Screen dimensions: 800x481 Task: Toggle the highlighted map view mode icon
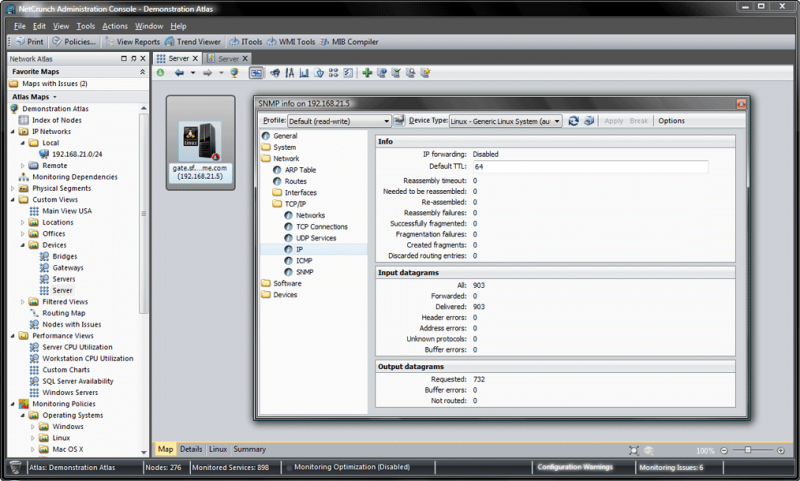tap(256, 73)
